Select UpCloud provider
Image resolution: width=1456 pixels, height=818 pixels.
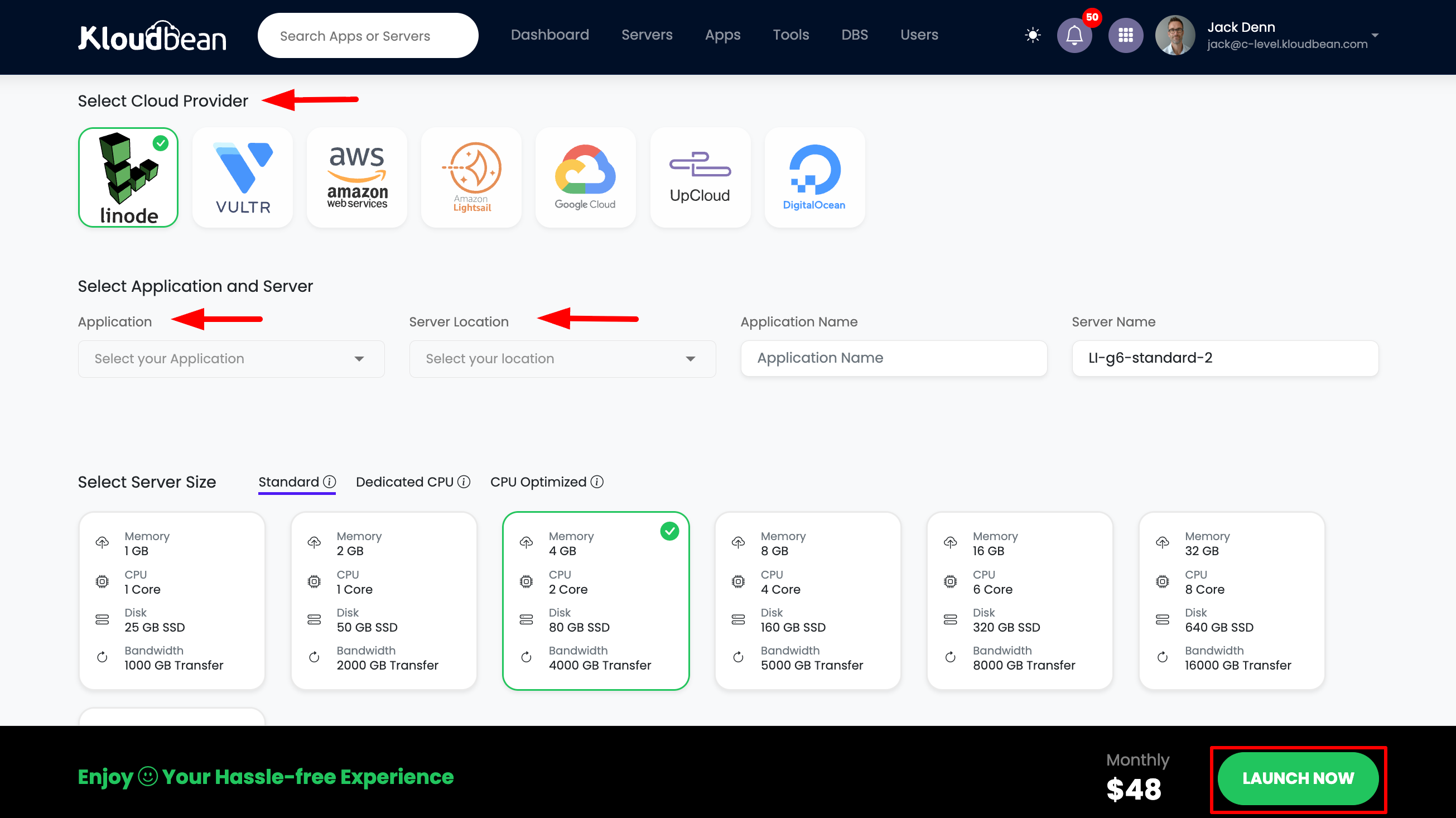(x=700, y=177)
